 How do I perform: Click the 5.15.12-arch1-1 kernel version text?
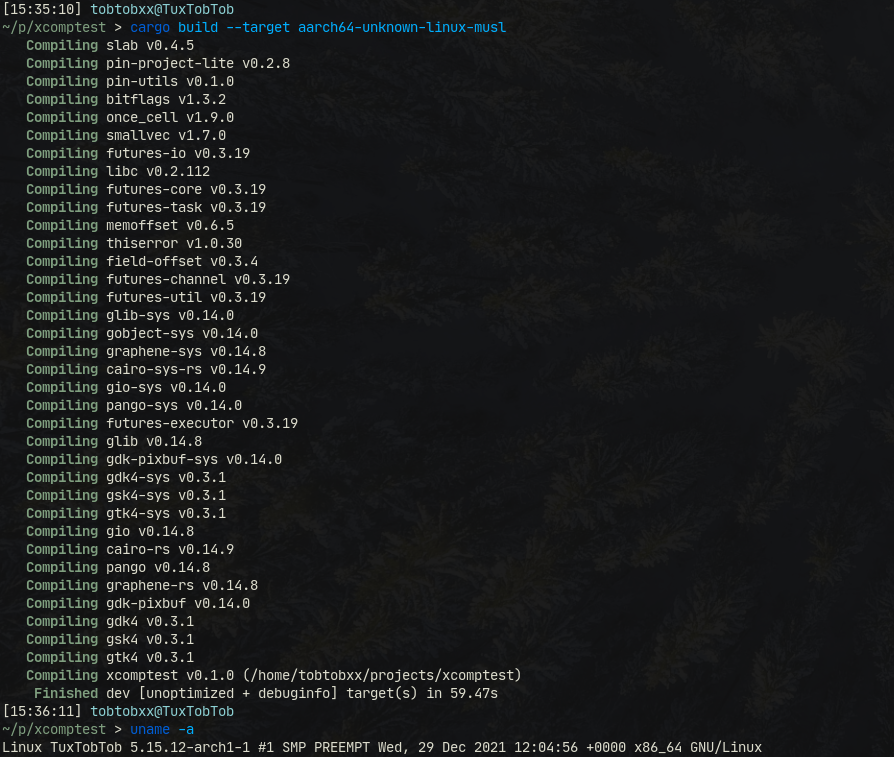pyautogui.click(x=190, y=747)
